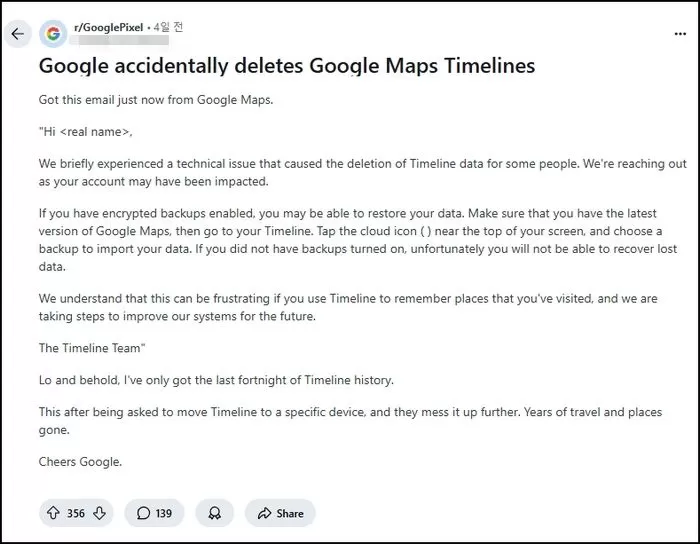700x544 pixels.
Task: Click the share arrow icon
Action: pos(264,513)
